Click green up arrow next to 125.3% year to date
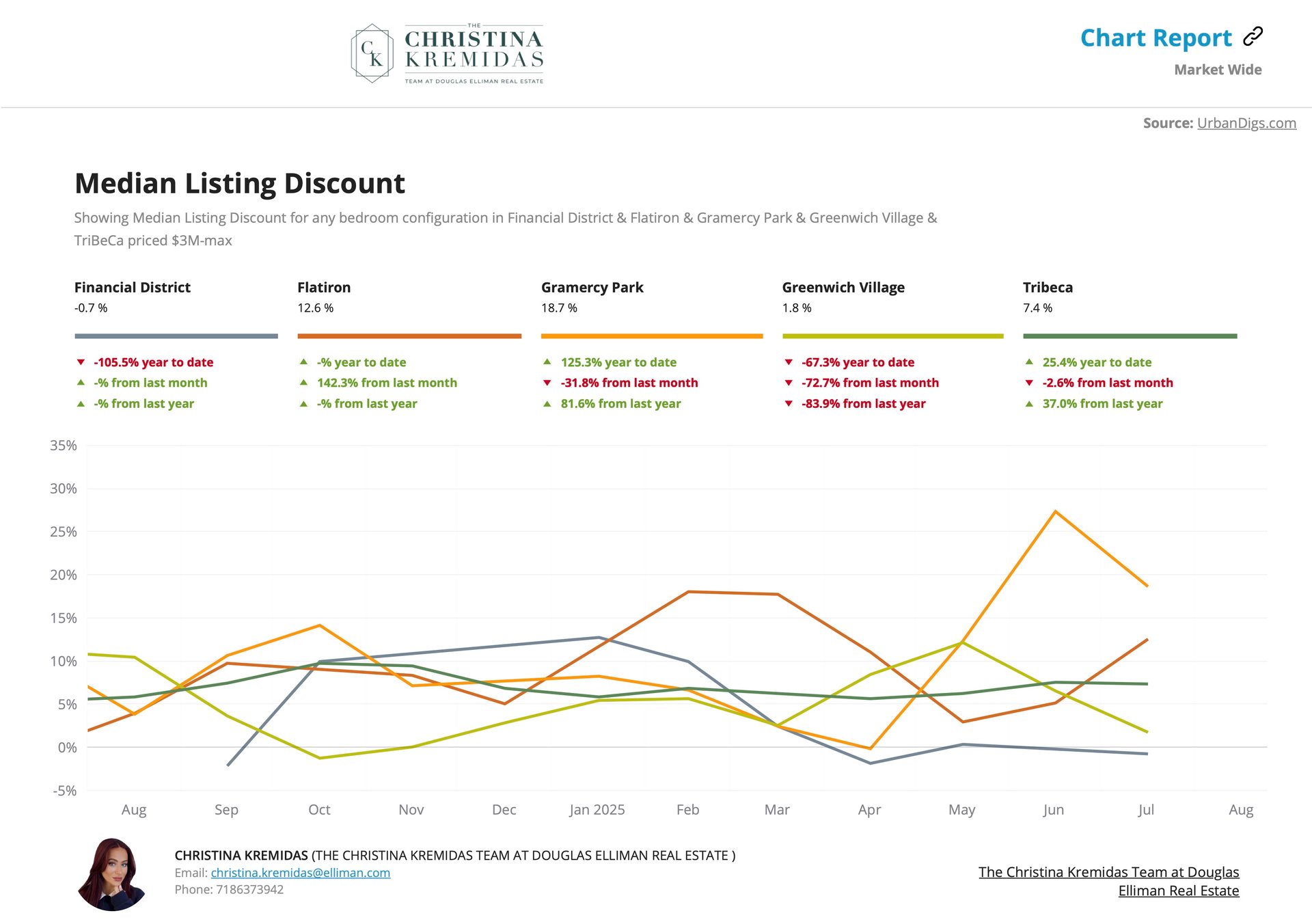The height and width of the screenshot is (924, 1312). point(547,362)
